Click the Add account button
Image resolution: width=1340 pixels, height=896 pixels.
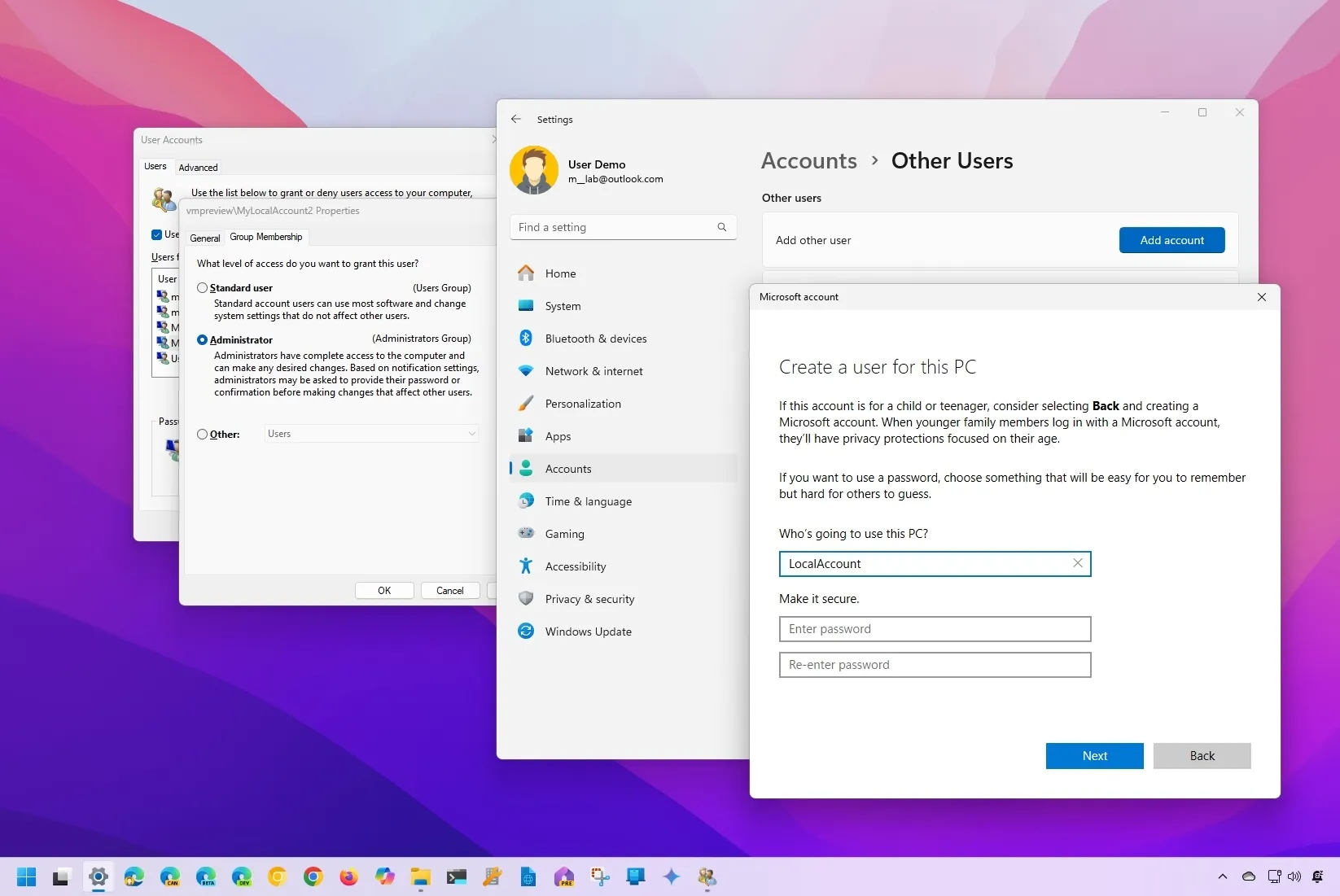1171,239
